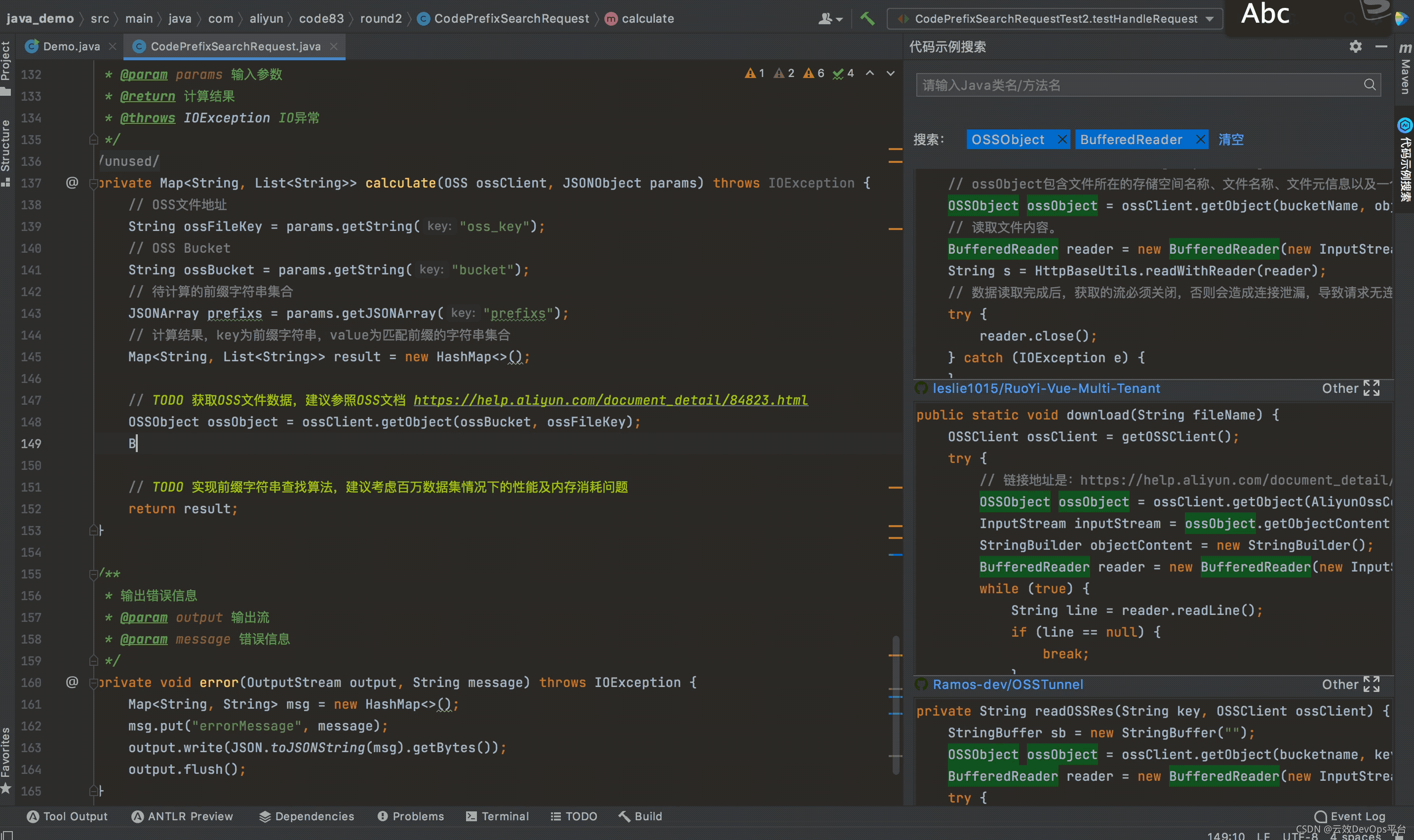Click the 149:10 cursor position in status bar

[x=1225, y=836]
